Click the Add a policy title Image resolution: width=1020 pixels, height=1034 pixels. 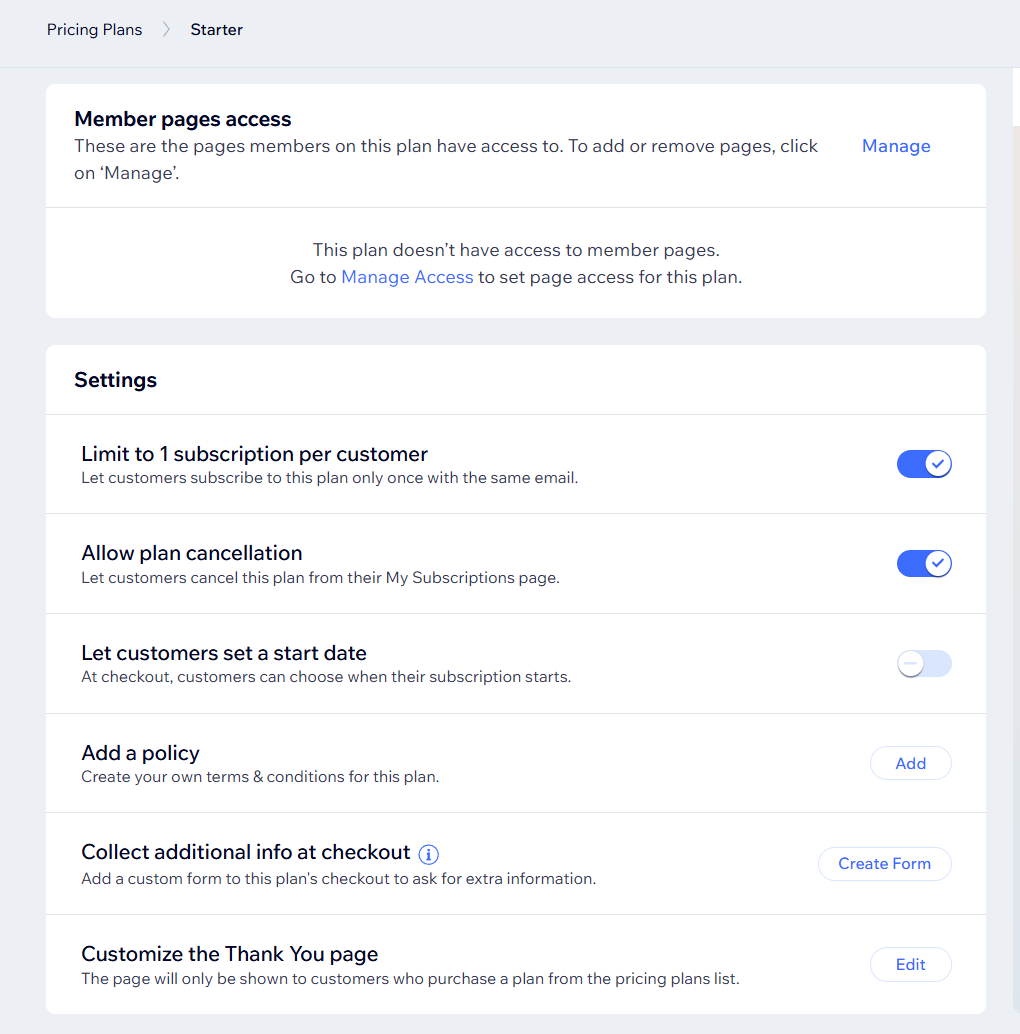coord(140,753)
